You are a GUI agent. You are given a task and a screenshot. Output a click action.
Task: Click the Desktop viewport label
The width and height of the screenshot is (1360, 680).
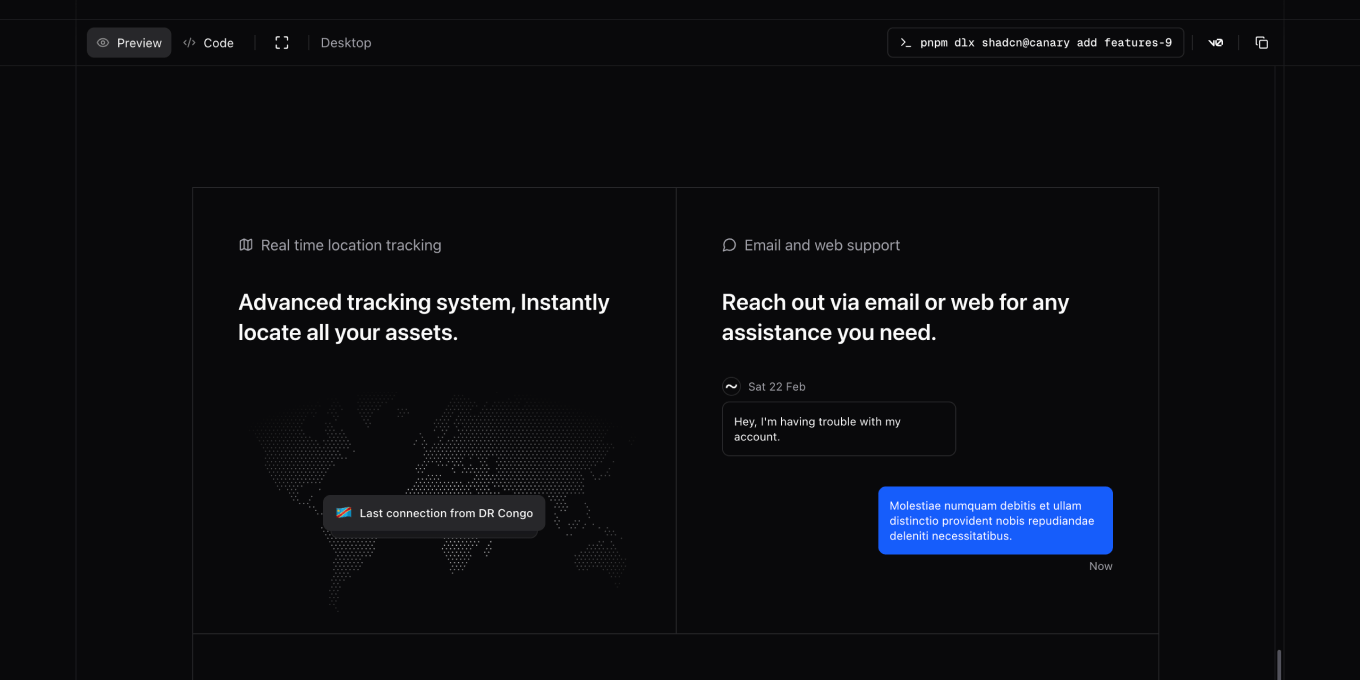click(x=346, y=43)
